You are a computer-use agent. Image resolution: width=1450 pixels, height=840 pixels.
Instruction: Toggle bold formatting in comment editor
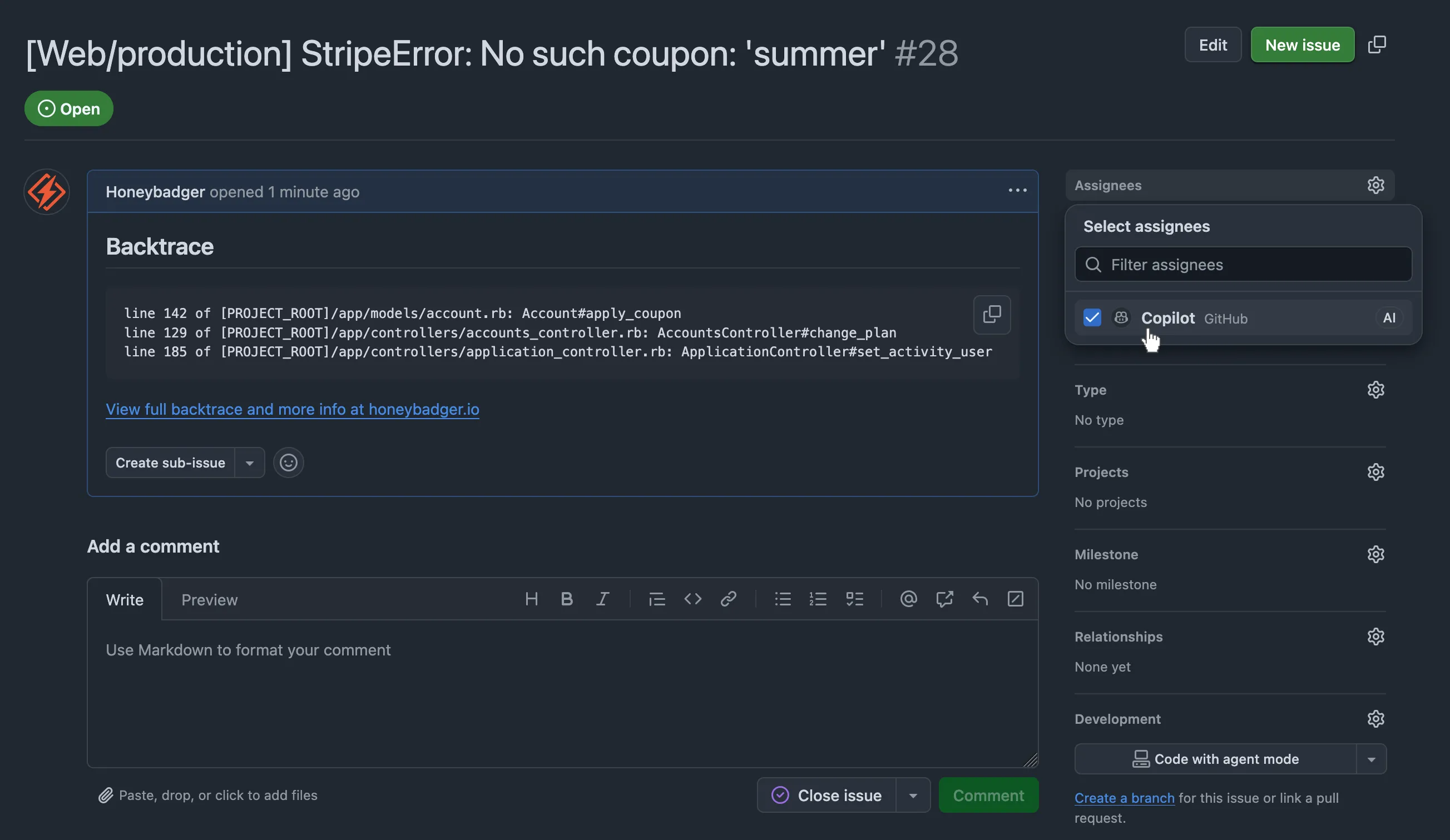[567, 599]
